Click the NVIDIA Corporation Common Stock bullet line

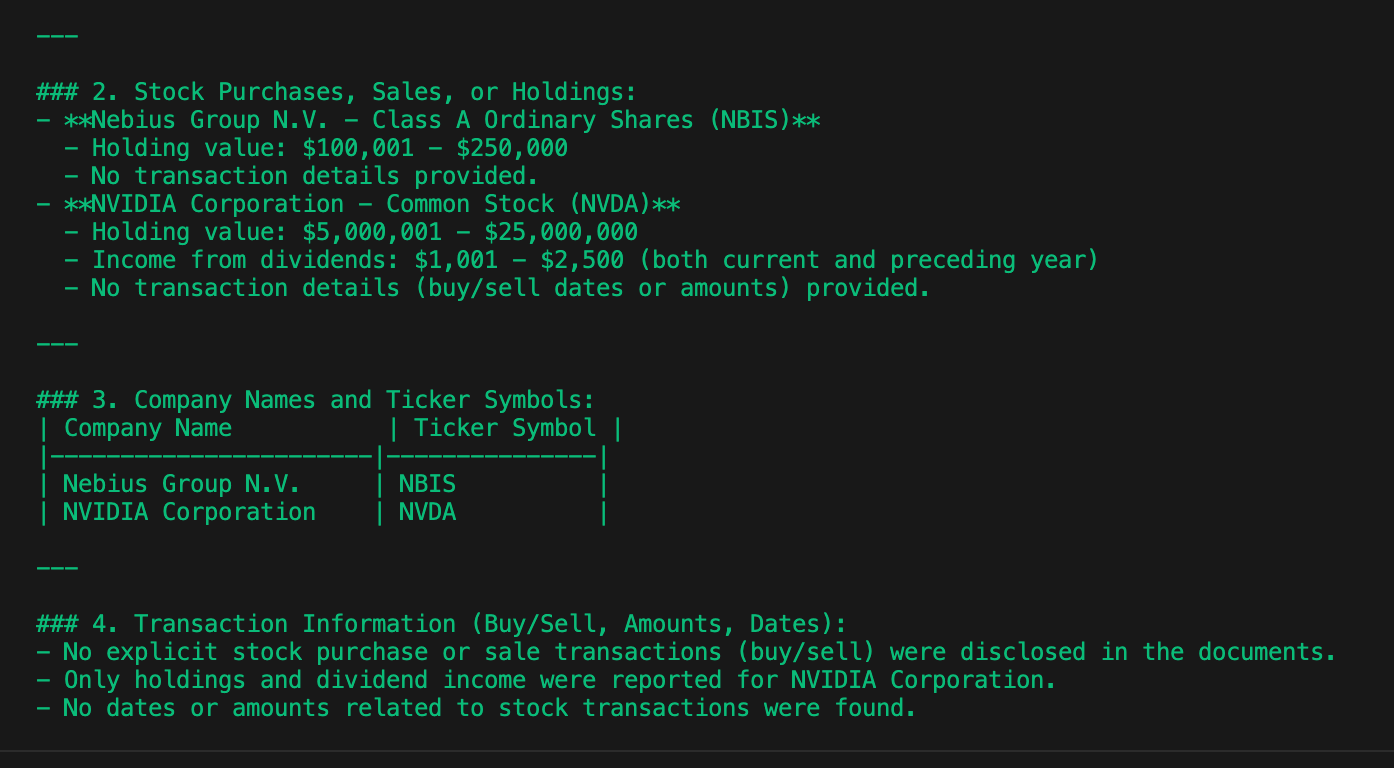tap(372, 204)
